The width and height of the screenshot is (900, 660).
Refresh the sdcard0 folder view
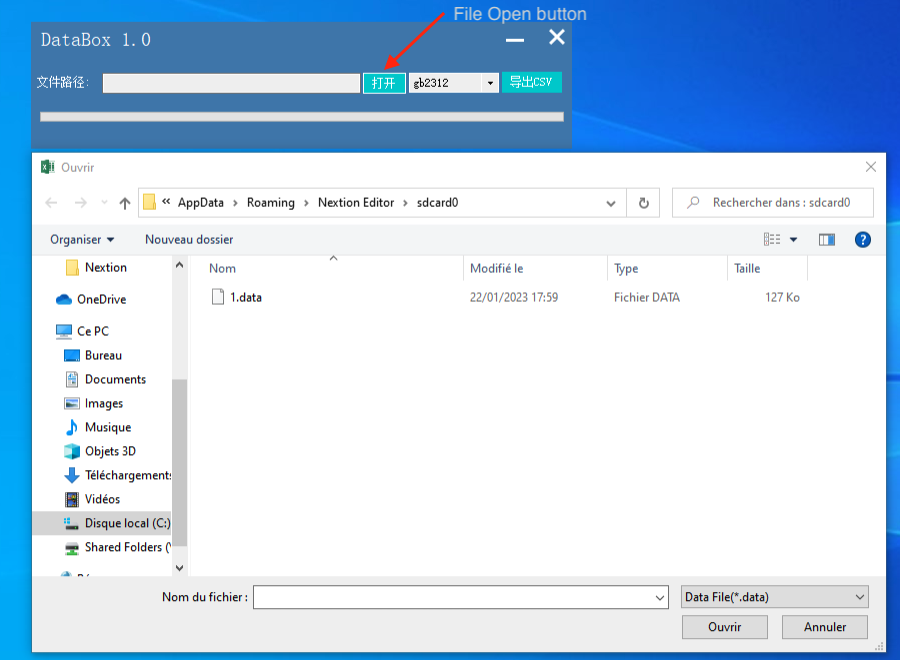[643, 203]
